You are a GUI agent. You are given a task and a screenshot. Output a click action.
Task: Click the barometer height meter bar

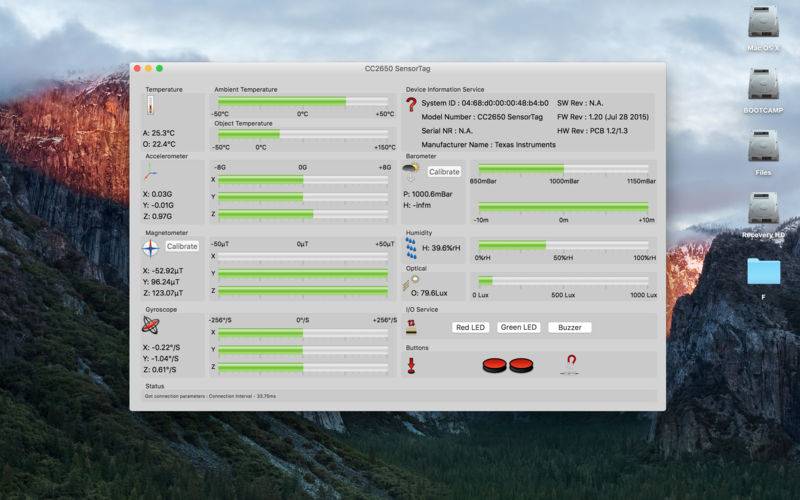point(563,207)
